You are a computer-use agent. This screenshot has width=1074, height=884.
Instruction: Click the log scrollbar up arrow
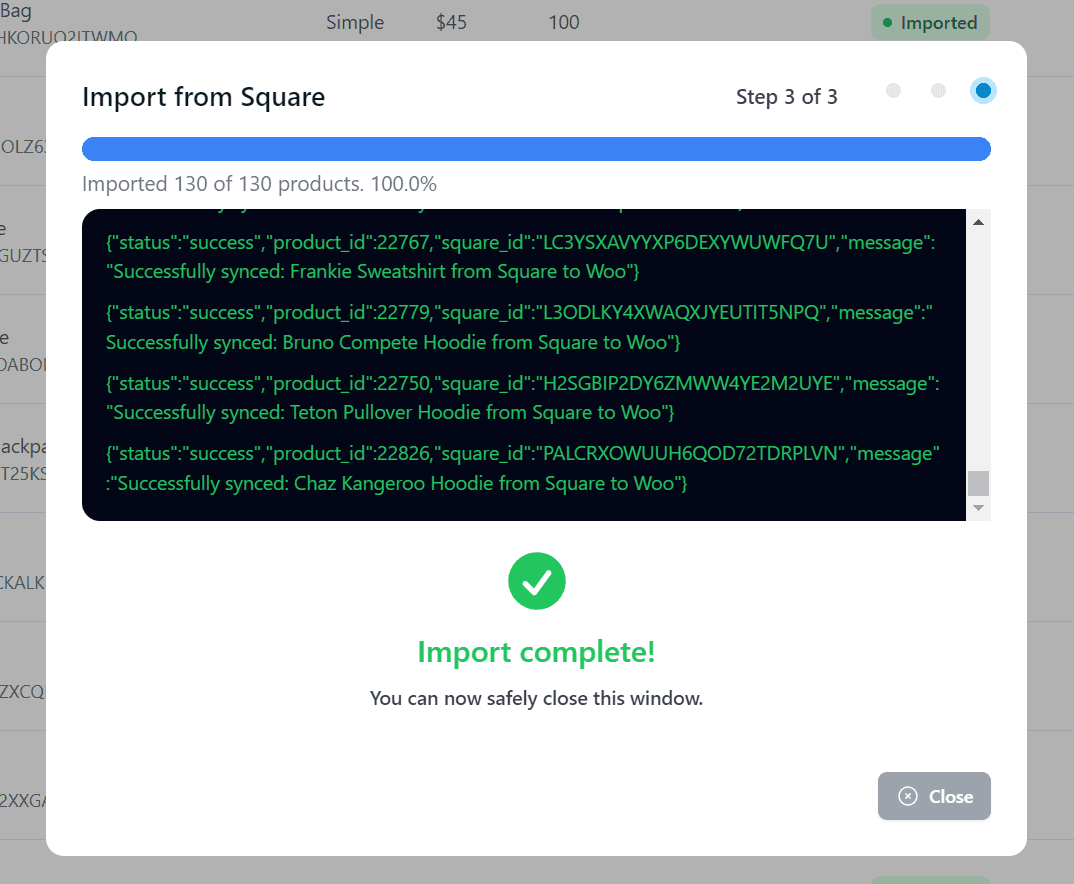pyautogui.click(x=978, y=222)
